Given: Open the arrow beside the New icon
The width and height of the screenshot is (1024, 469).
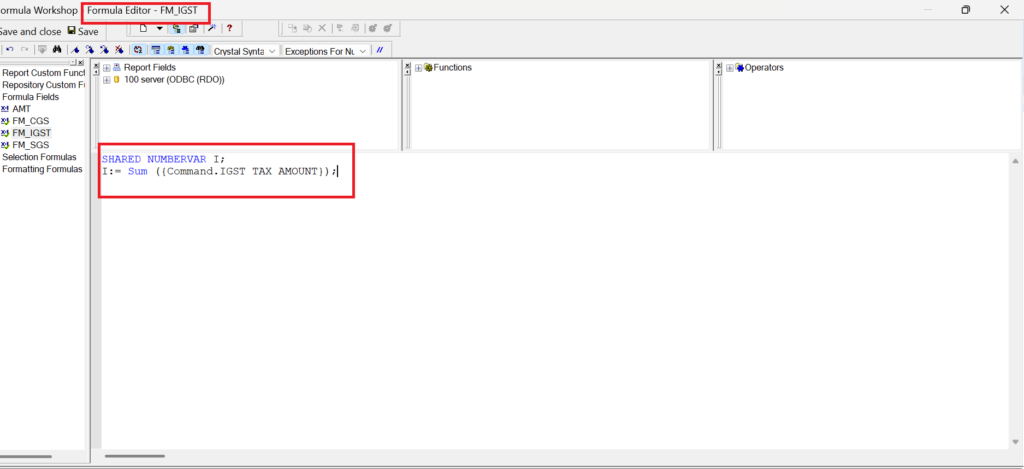Looking at the screenshot, I should tap(159, 29).
